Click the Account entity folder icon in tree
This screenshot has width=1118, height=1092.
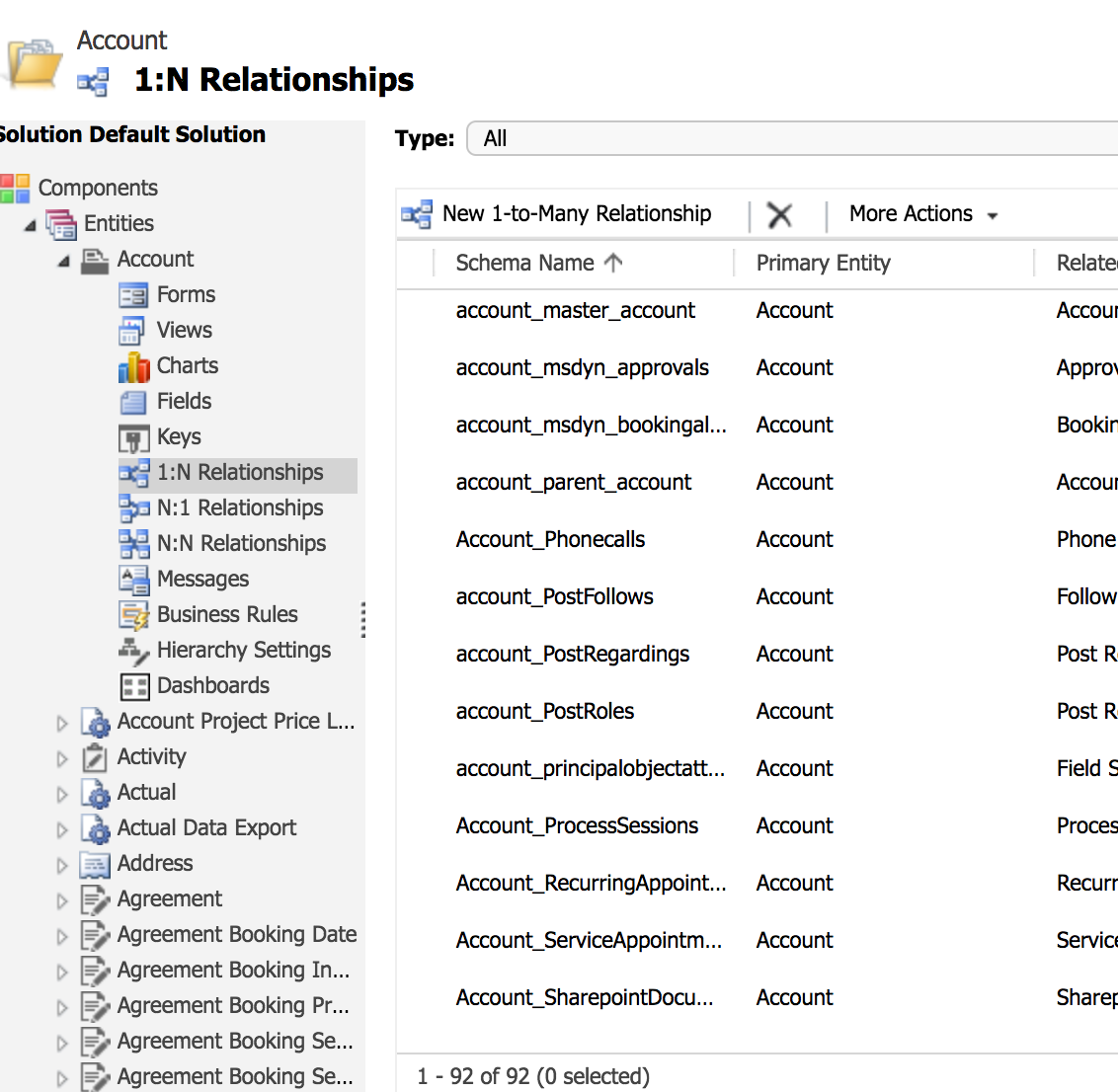click(94, 261)
